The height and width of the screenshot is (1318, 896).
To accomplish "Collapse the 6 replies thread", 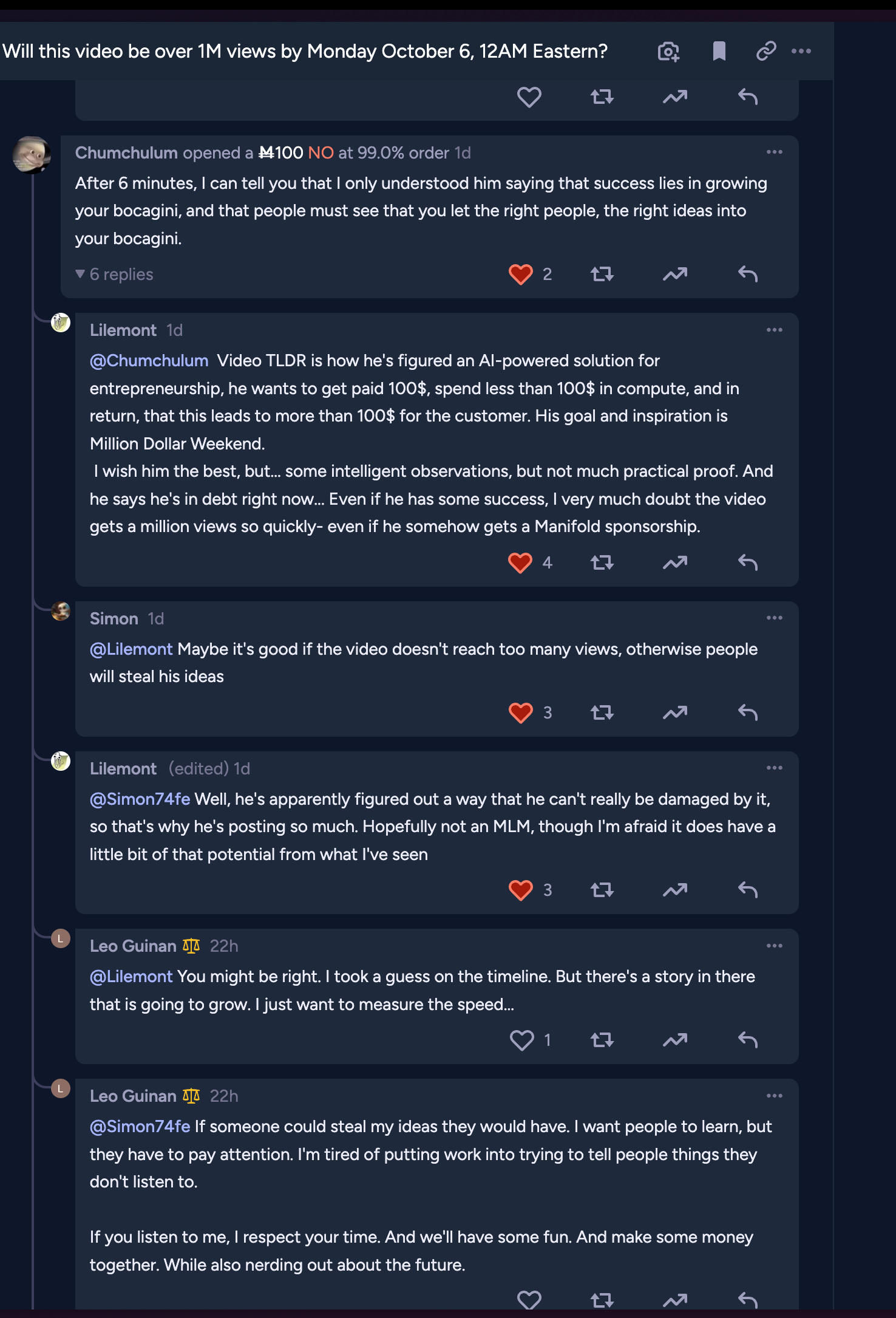I will [114, 275].
